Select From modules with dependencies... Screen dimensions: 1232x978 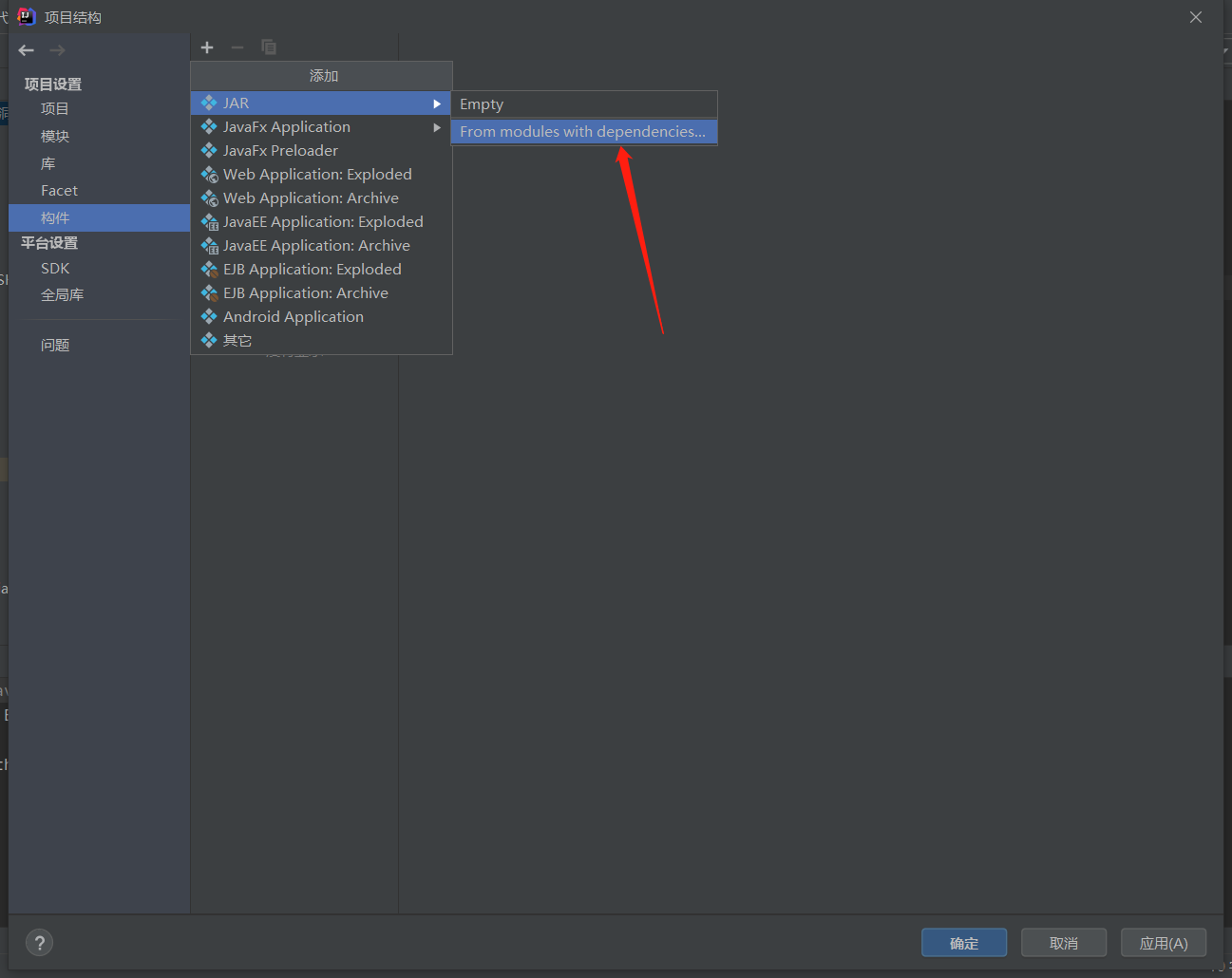click(584, 132)
